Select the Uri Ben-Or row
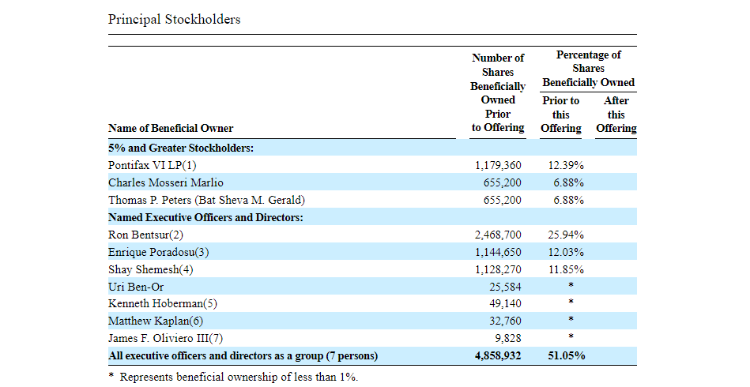Viewport: 750px width, 387px height. [372, 287]
